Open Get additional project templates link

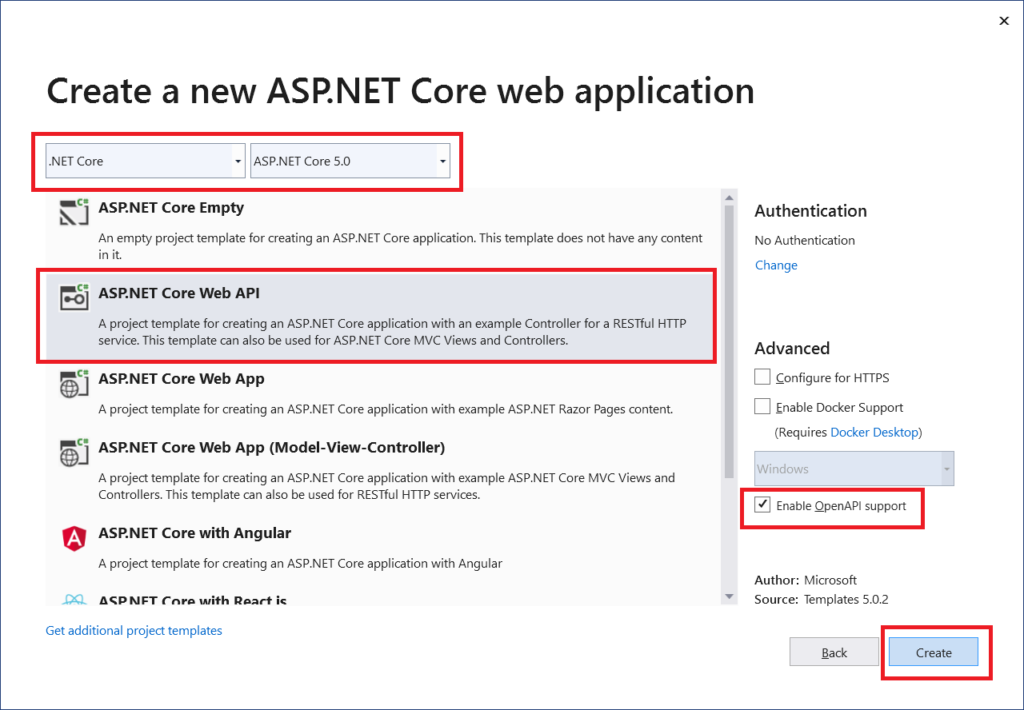coord(134,630)
